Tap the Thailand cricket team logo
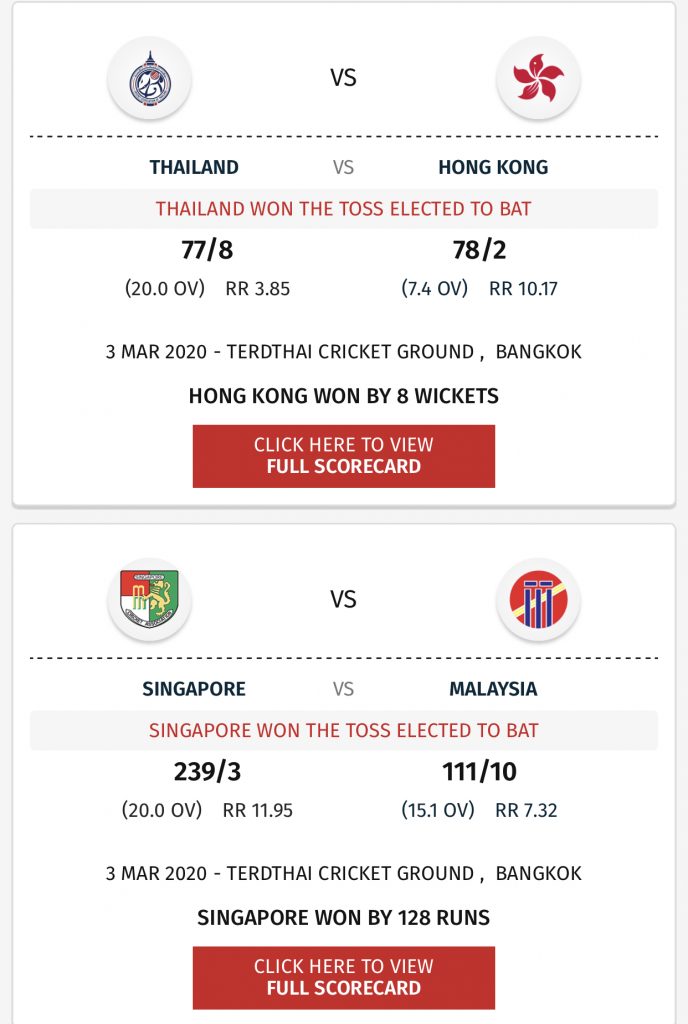This screenshot has width=688, height=1024. [149, 78]
